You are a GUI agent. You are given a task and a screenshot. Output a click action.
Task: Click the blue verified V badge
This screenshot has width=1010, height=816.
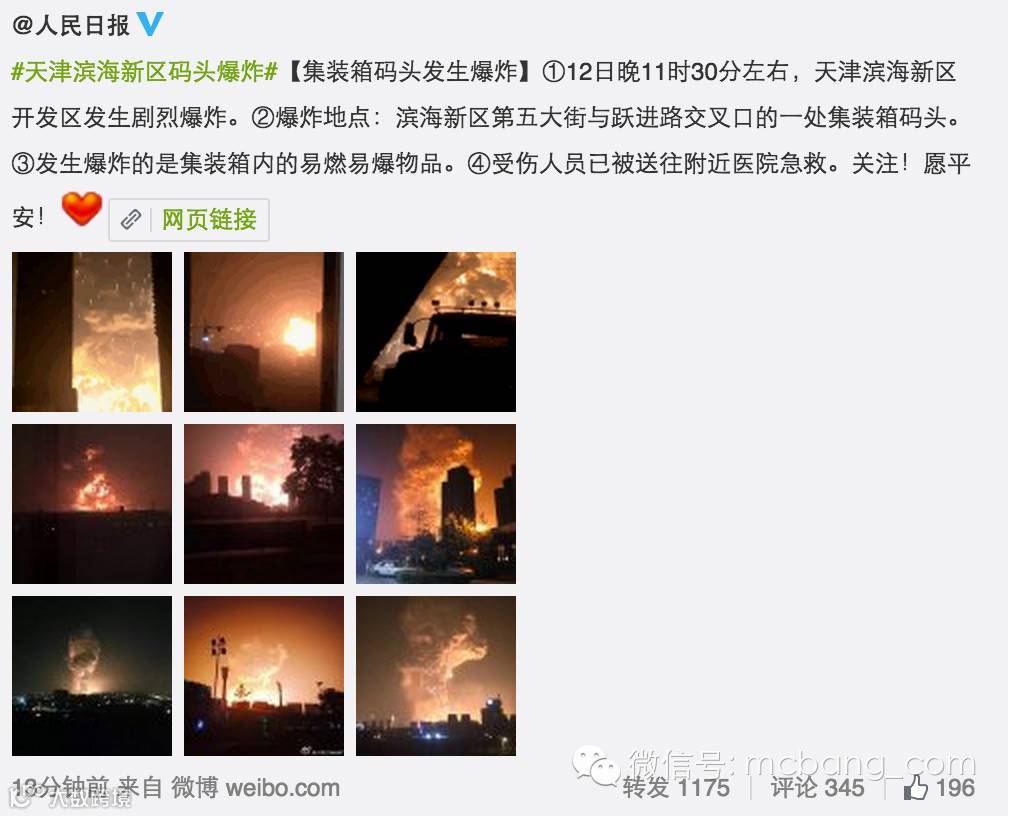pos(150,24)
